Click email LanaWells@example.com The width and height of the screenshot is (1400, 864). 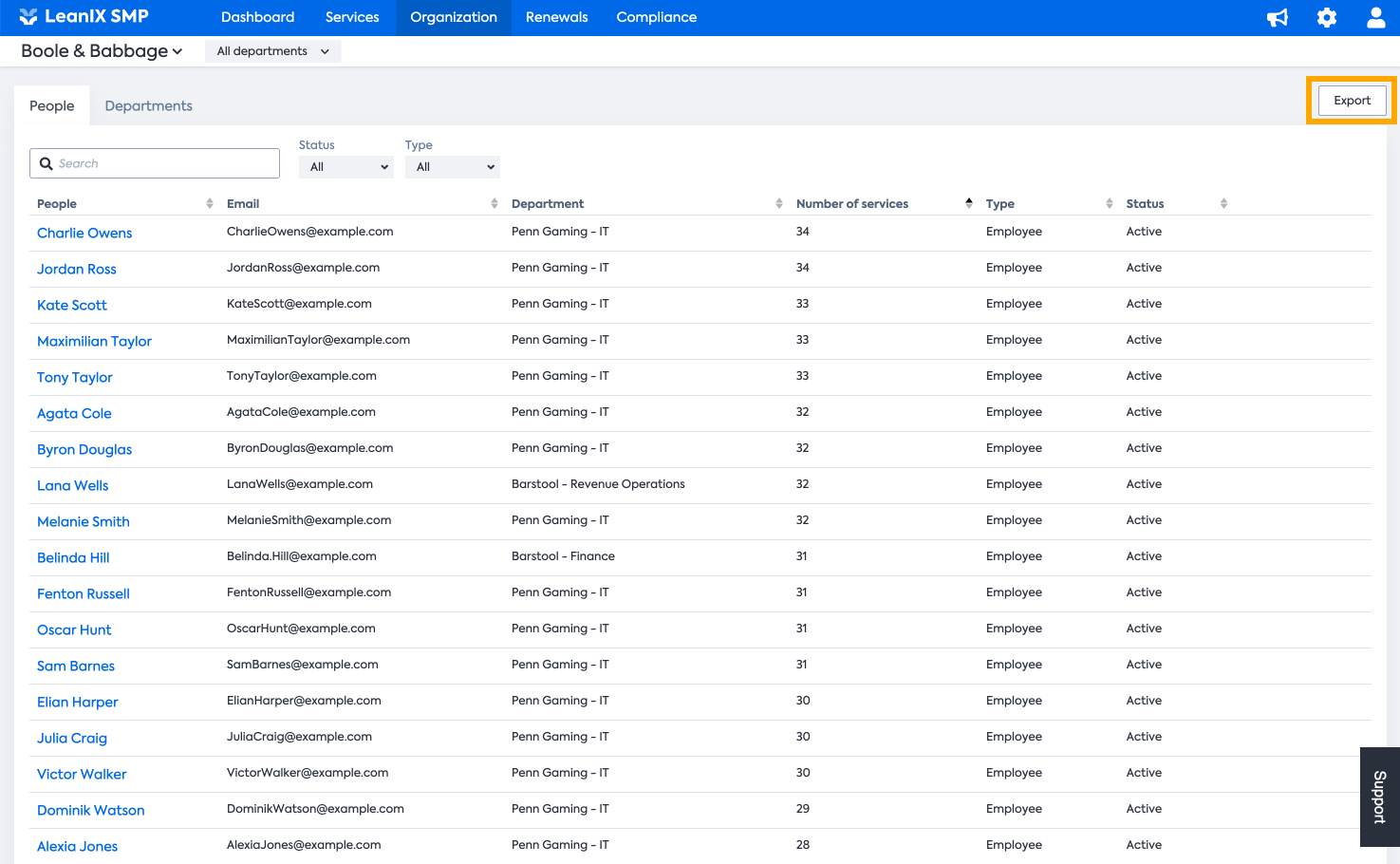coord(300,484)
